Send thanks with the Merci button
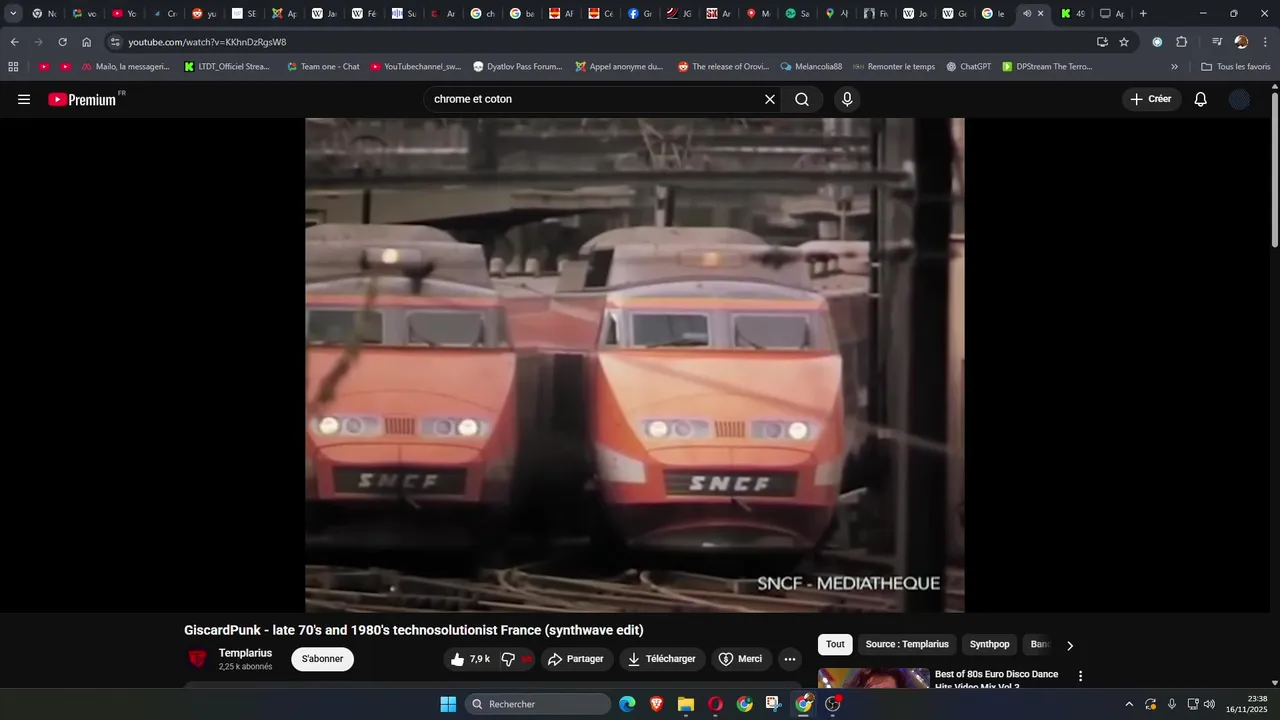The height and width of the screenshot is (720, 1280). pos(741,659)
